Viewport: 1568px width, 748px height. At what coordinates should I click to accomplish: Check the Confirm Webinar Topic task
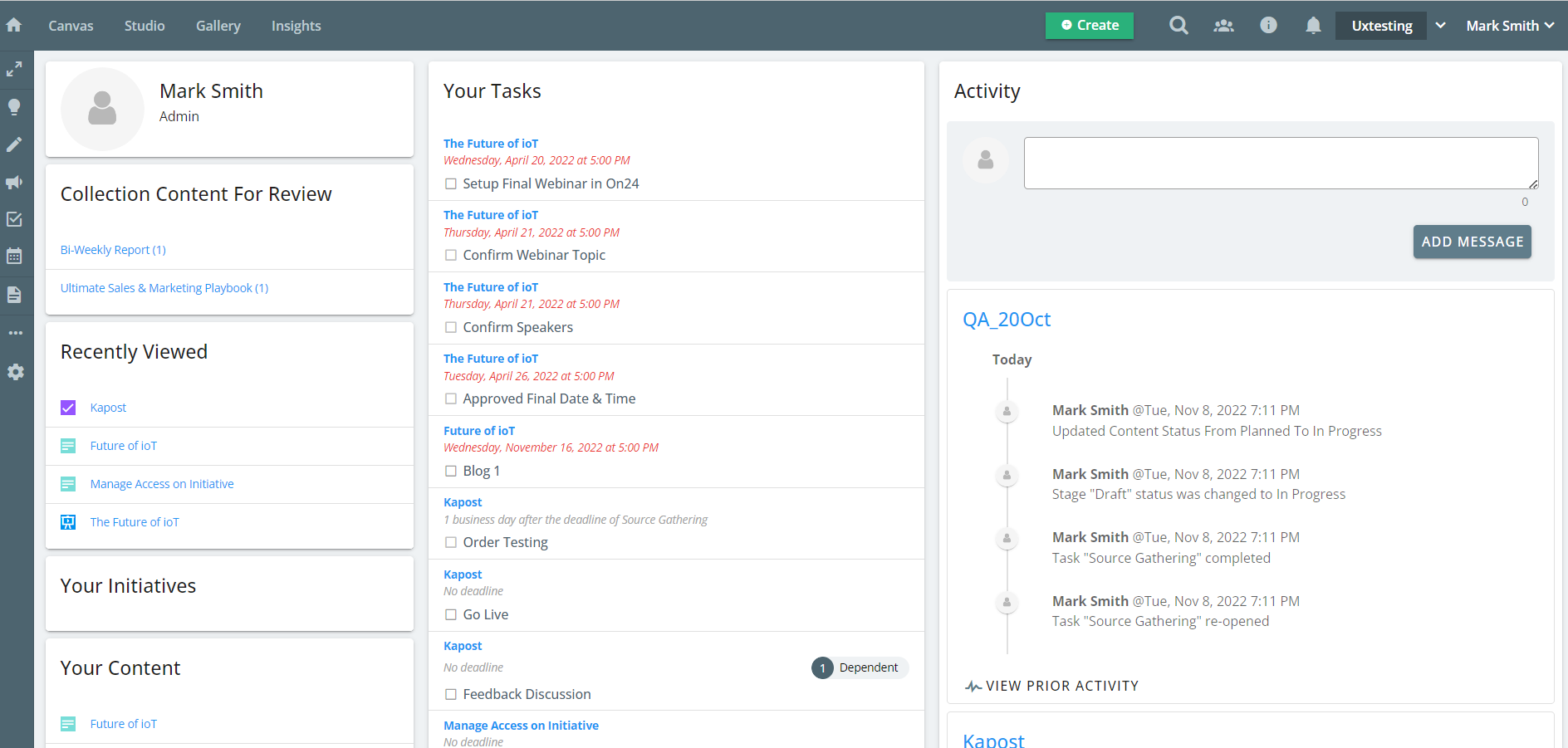click(x=451, y=255)
